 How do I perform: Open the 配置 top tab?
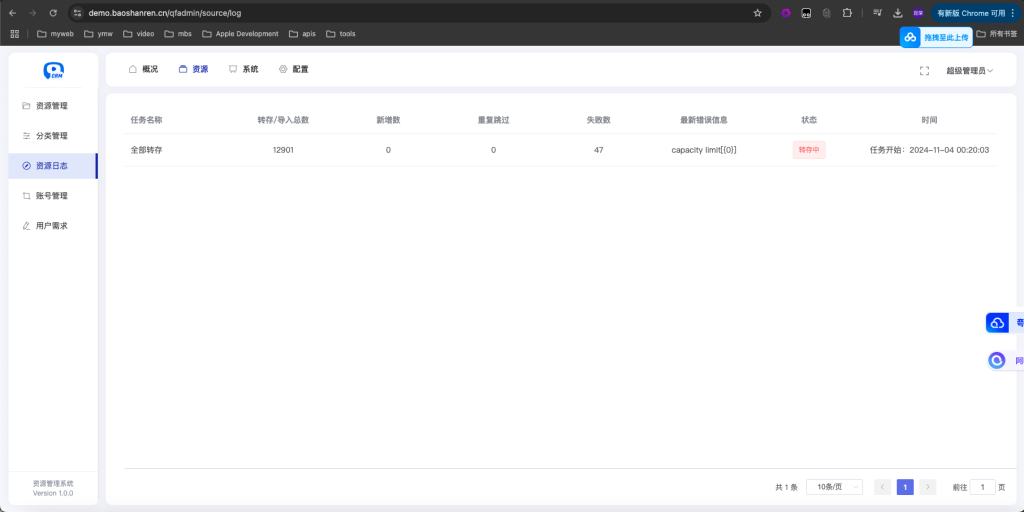[293, 70]
